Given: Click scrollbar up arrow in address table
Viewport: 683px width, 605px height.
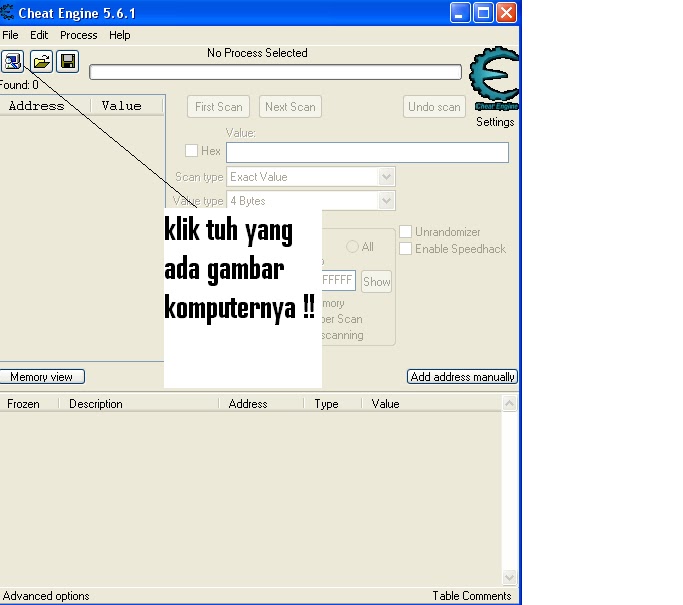Looking at the screenshot, I should pyautogui.click(x=509, y=403).
